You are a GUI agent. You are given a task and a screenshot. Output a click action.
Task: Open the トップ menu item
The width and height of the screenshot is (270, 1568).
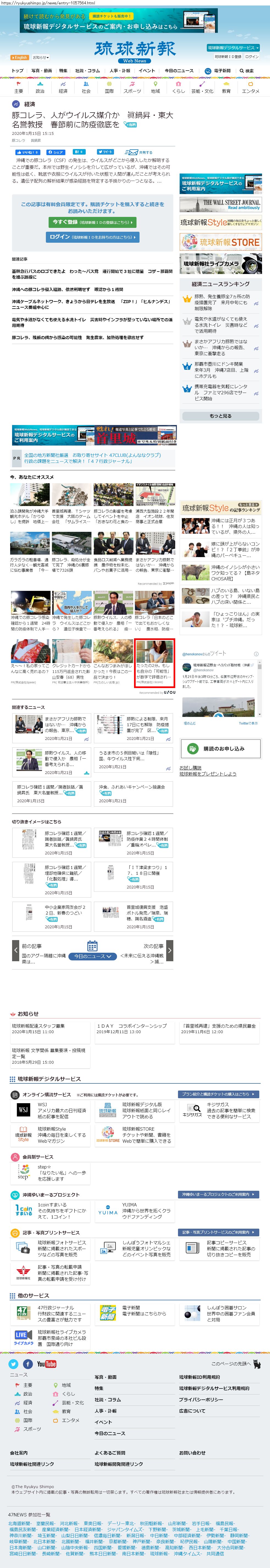click(x=17, y=71)
